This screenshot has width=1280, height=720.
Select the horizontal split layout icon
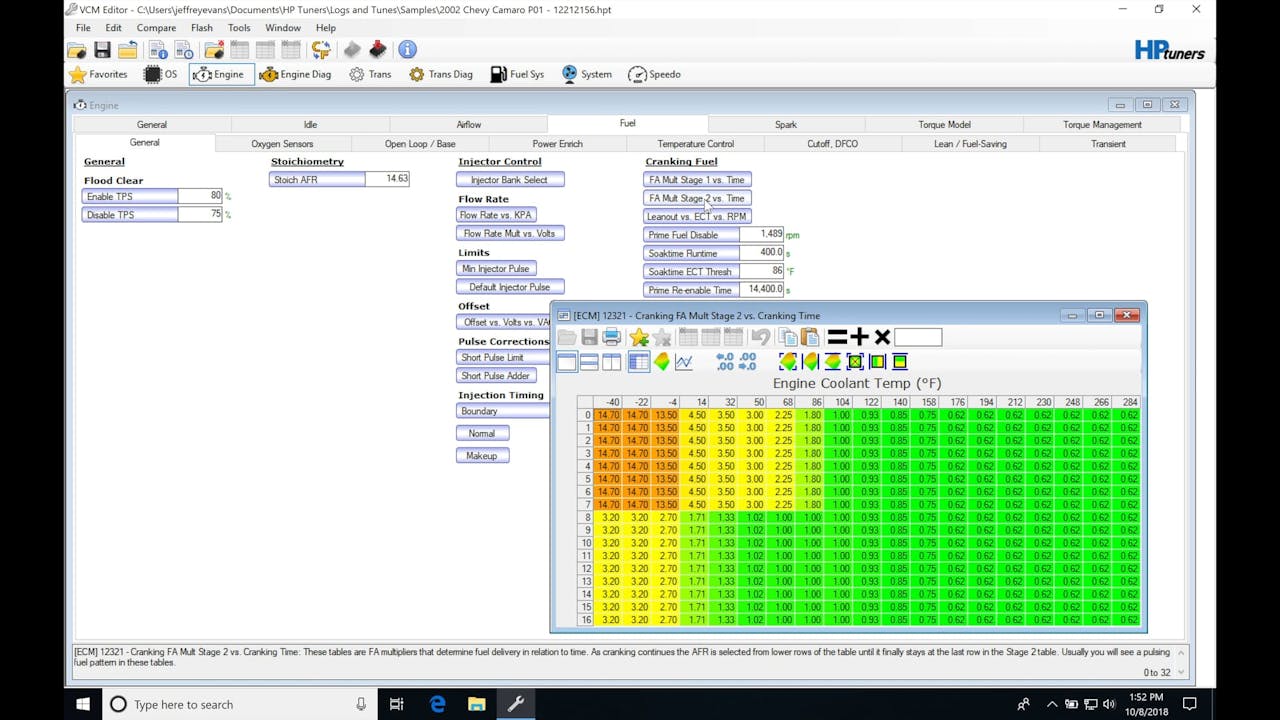pyautogui.click(x=589, y=362)
